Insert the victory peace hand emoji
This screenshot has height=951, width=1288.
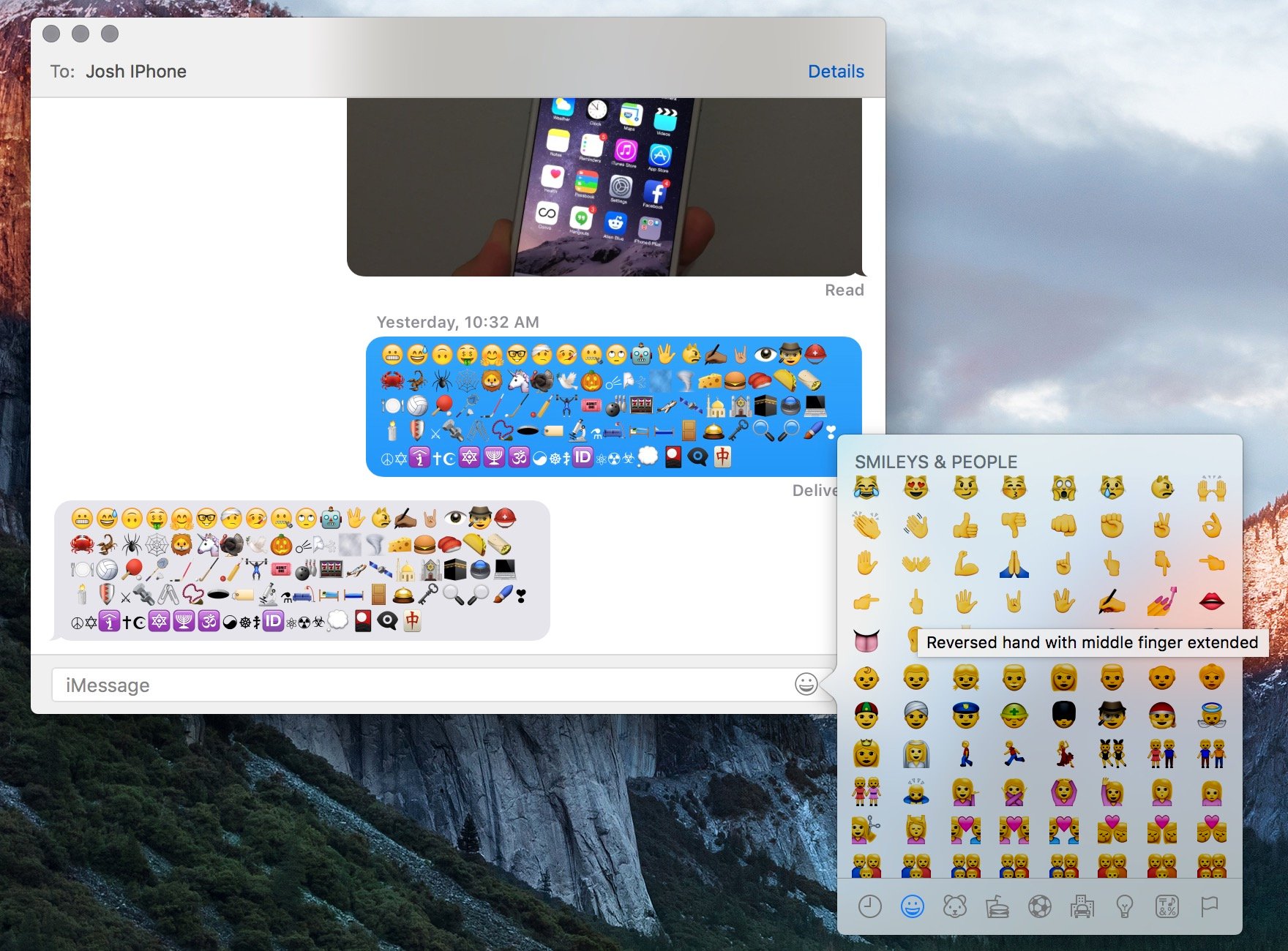tap(1162, 525)
